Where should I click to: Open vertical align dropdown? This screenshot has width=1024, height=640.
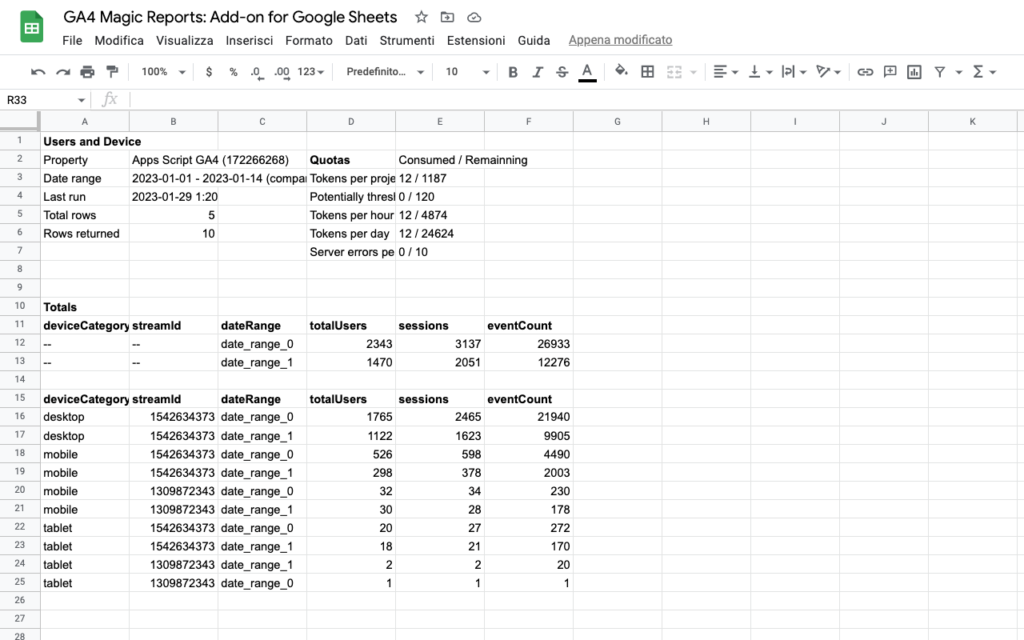(x=760, y=72)
